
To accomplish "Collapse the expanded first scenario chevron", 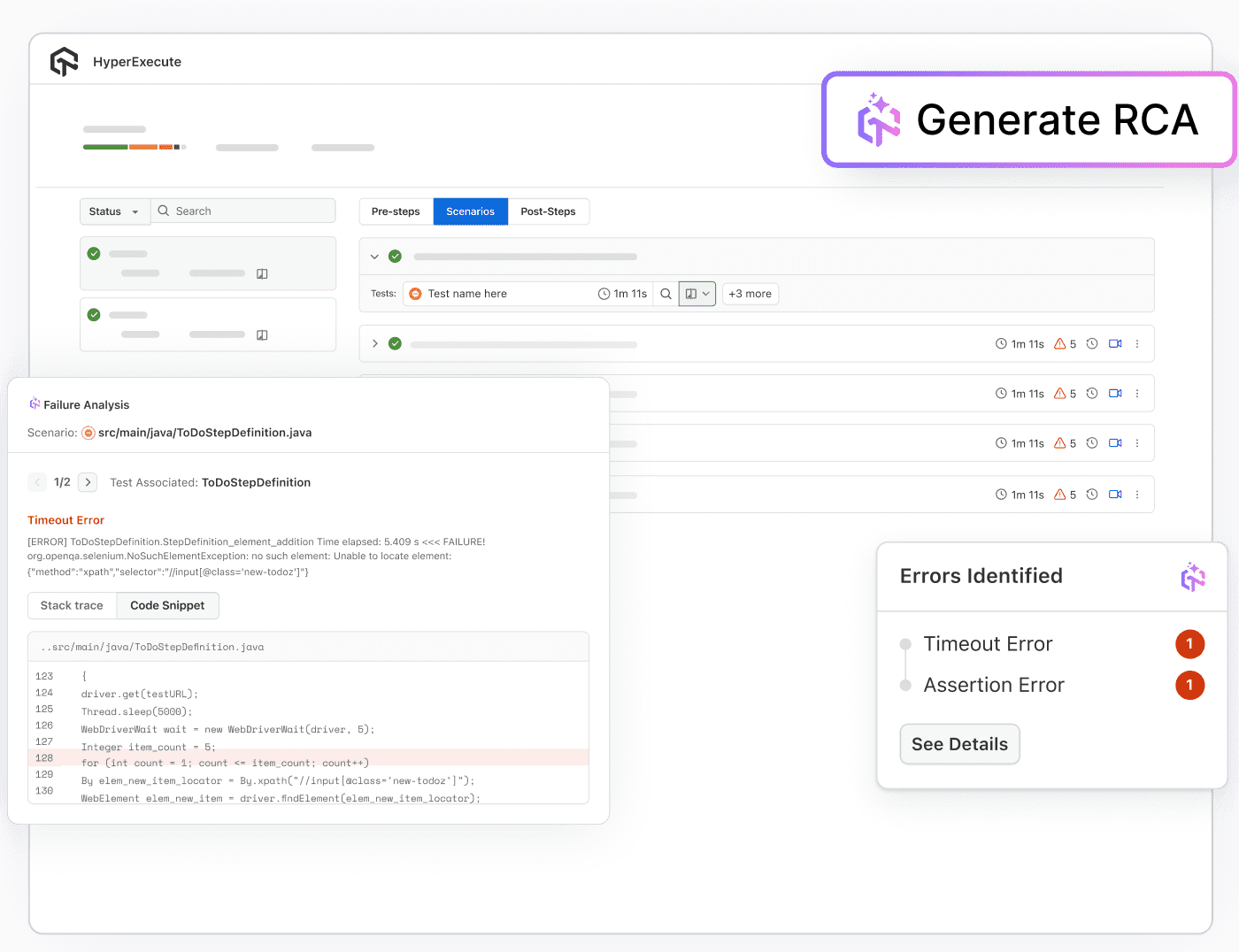I will [x=374, y=257].
